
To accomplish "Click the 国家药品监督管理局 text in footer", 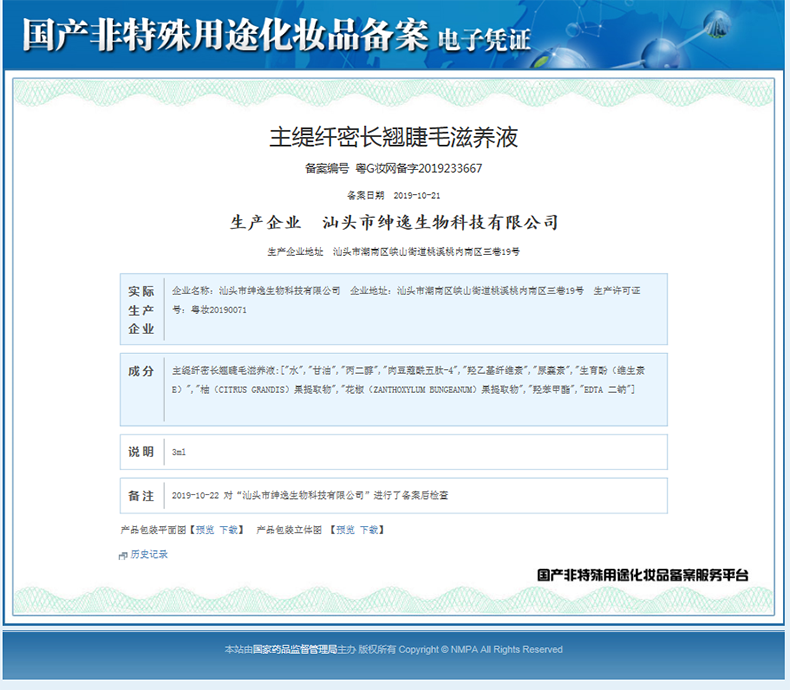I will [x=295, y=650].
